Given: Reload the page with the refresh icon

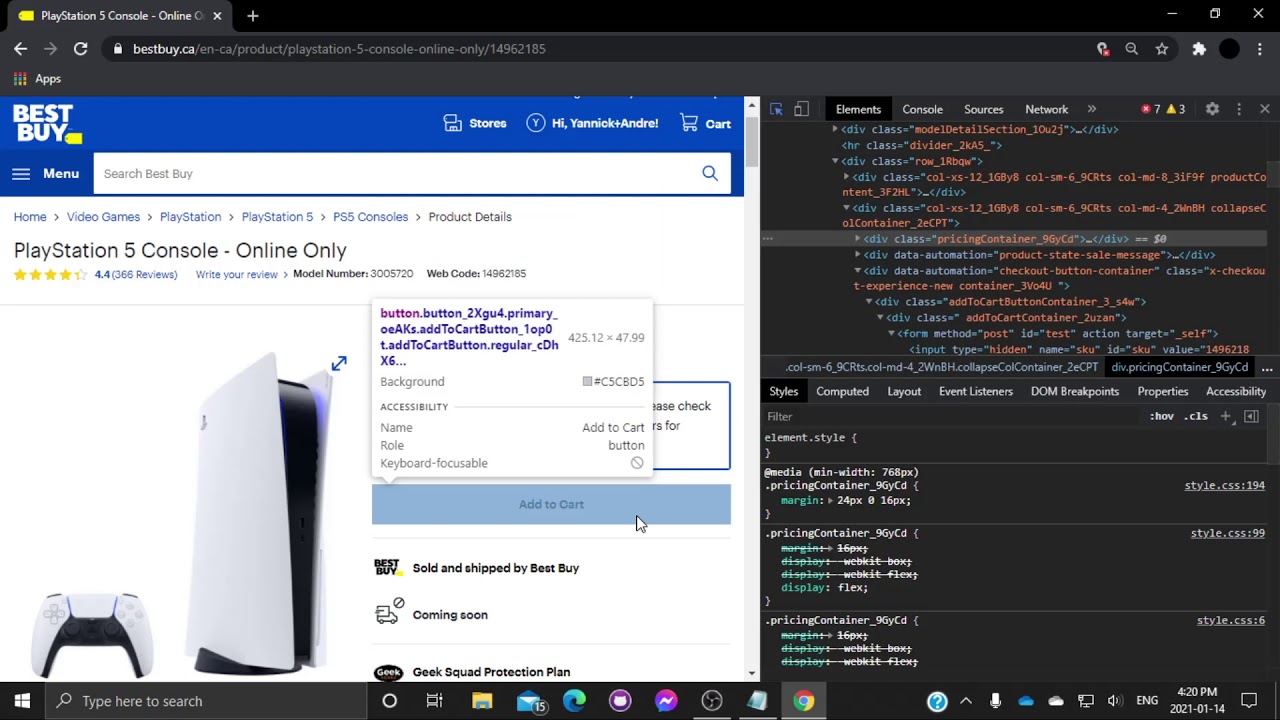Looking at the screenshot, I should (80, 48).
